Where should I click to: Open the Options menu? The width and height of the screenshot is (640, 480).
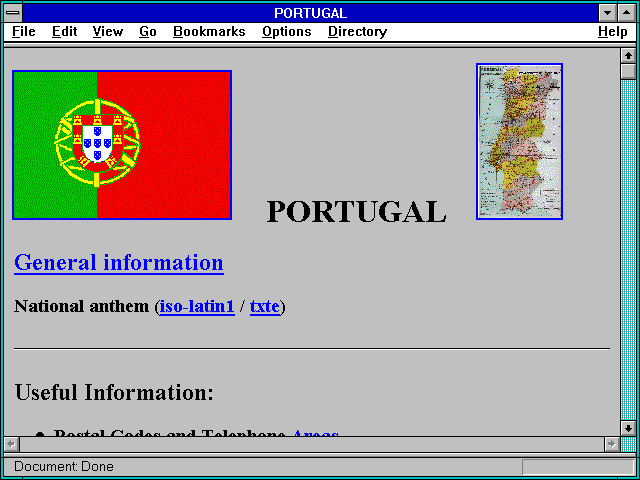click(287, 32)
